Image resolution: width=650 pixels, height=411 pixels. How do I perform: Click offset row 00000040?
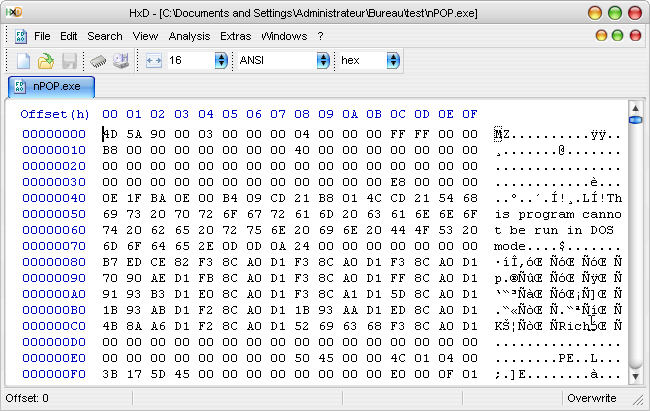click(54, 198)
